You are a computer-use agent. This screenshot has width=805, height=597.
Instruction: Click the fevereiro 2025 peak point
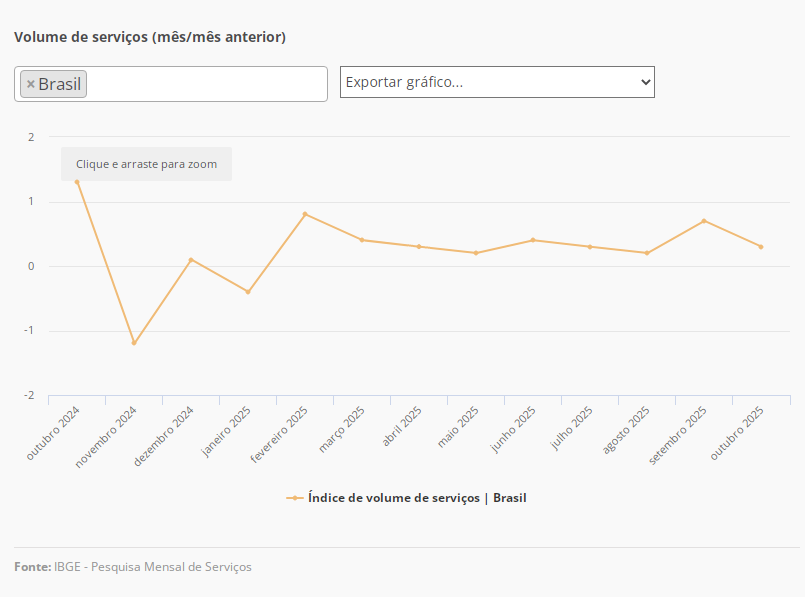point(305,214)
